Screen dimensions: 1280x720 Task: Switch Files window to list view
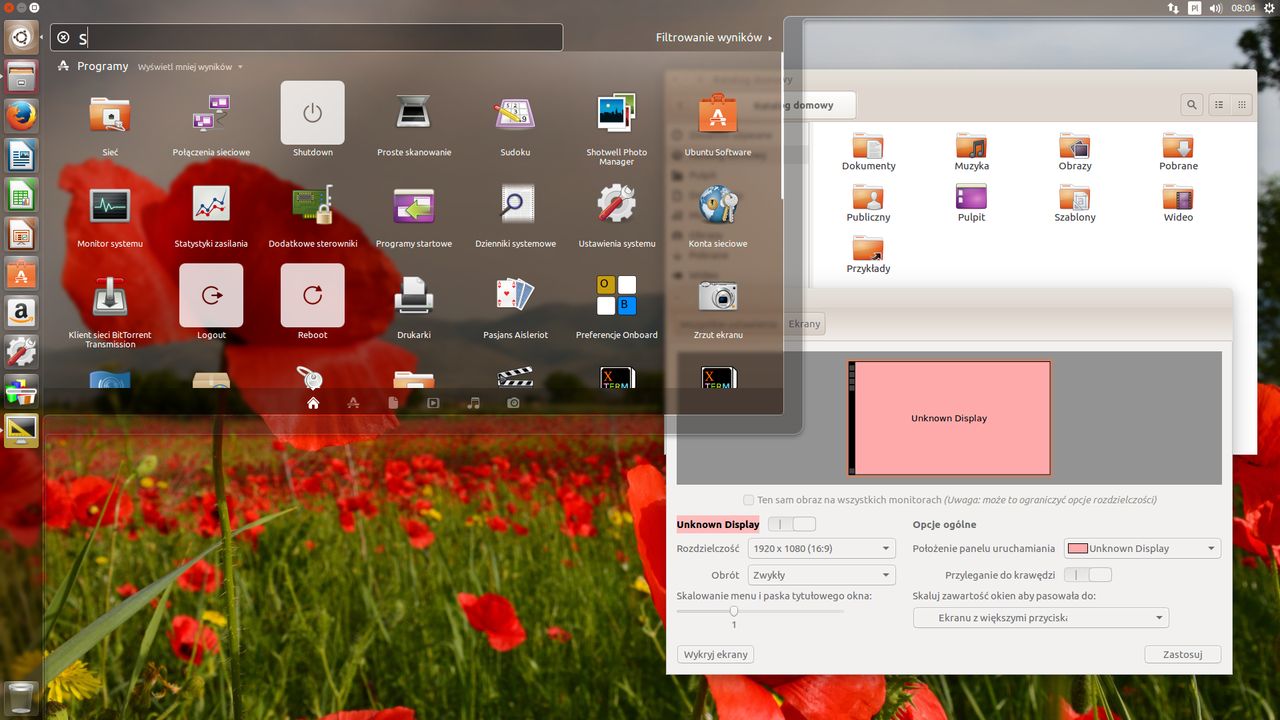[x=1219, y=104]
